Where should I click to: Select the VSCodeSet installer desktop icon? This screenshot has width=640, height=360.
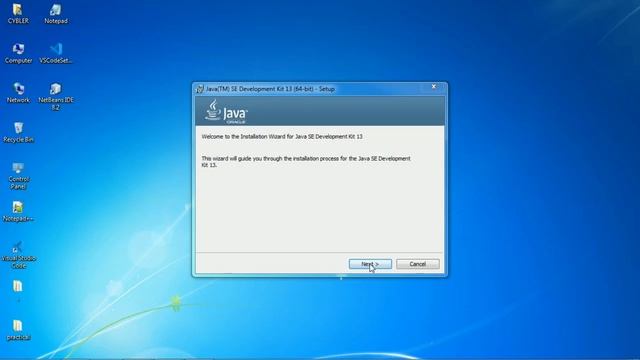(56, 53)
